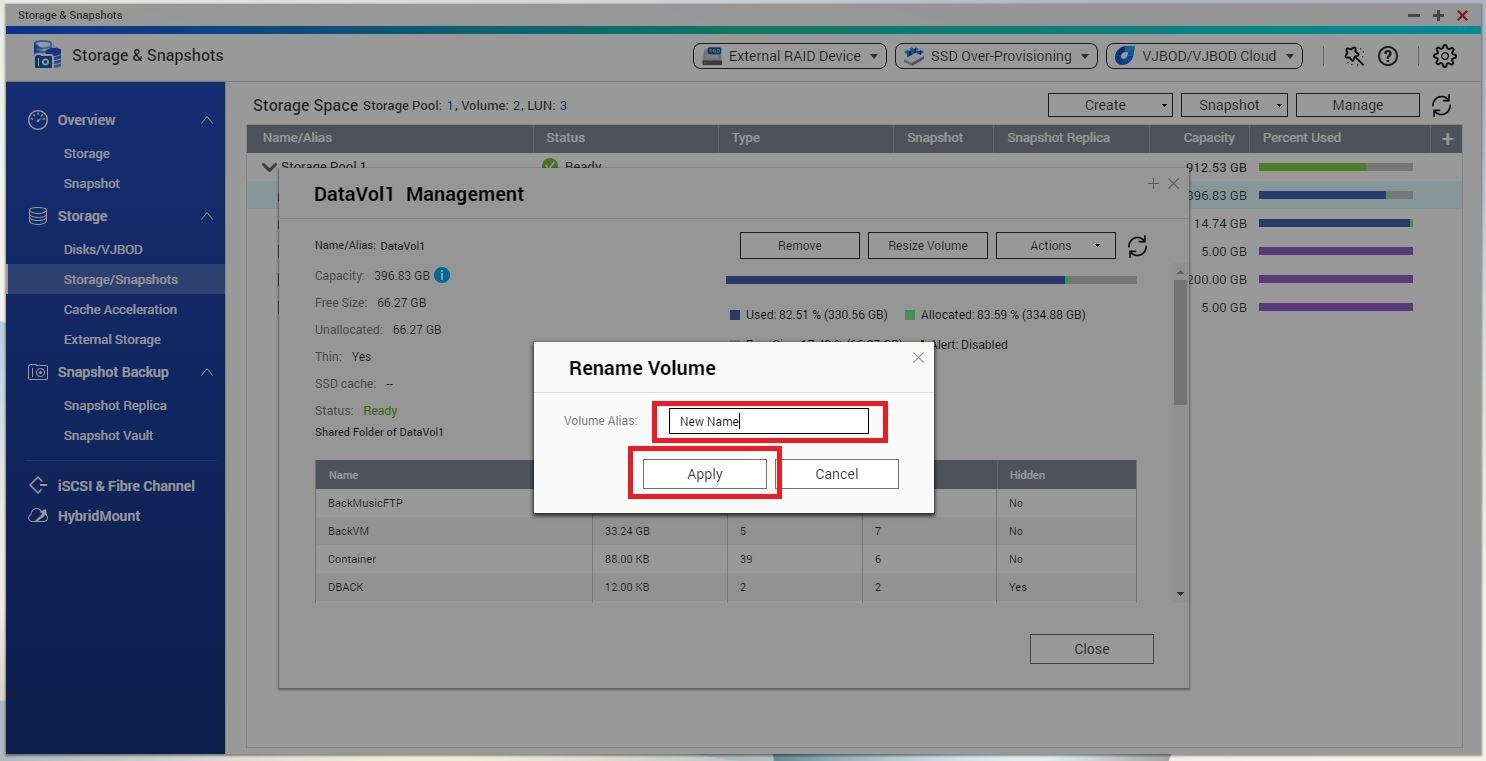Click the Volume Alias text field
1486x761 pixels.
[x=768, y=421]
